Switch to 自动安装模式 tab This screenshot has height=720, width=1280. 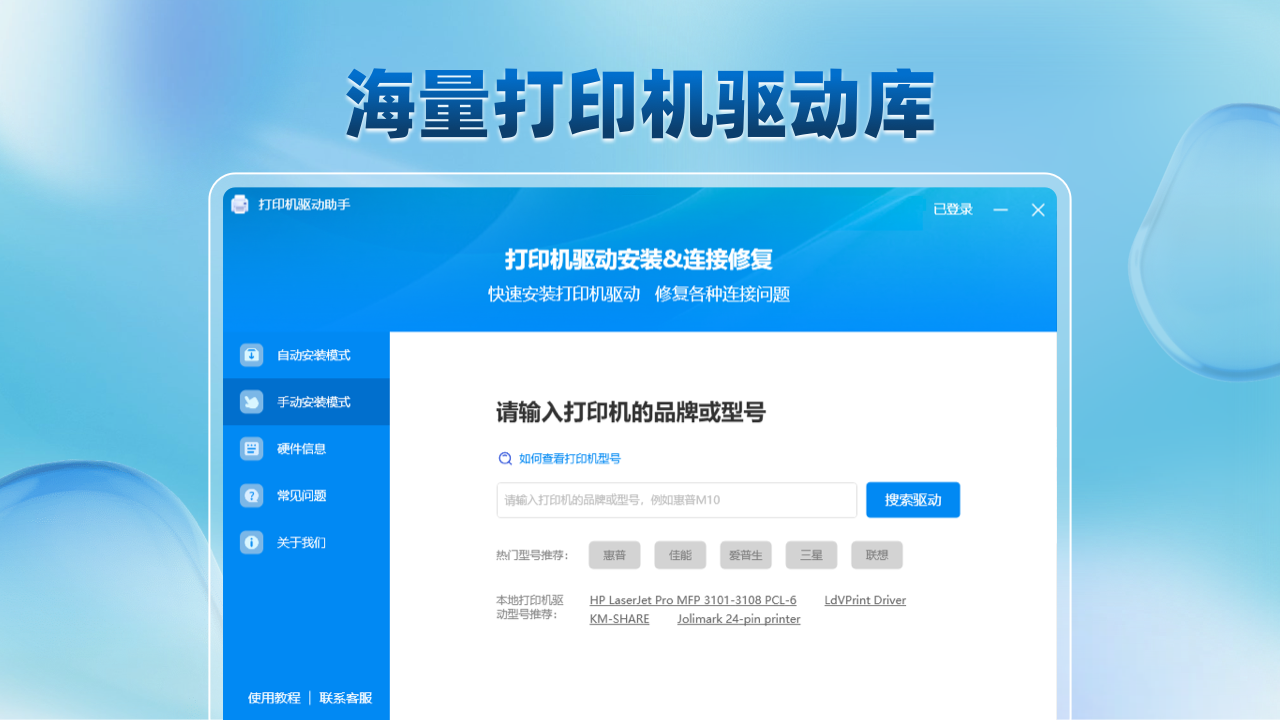[x=313, y=355]
